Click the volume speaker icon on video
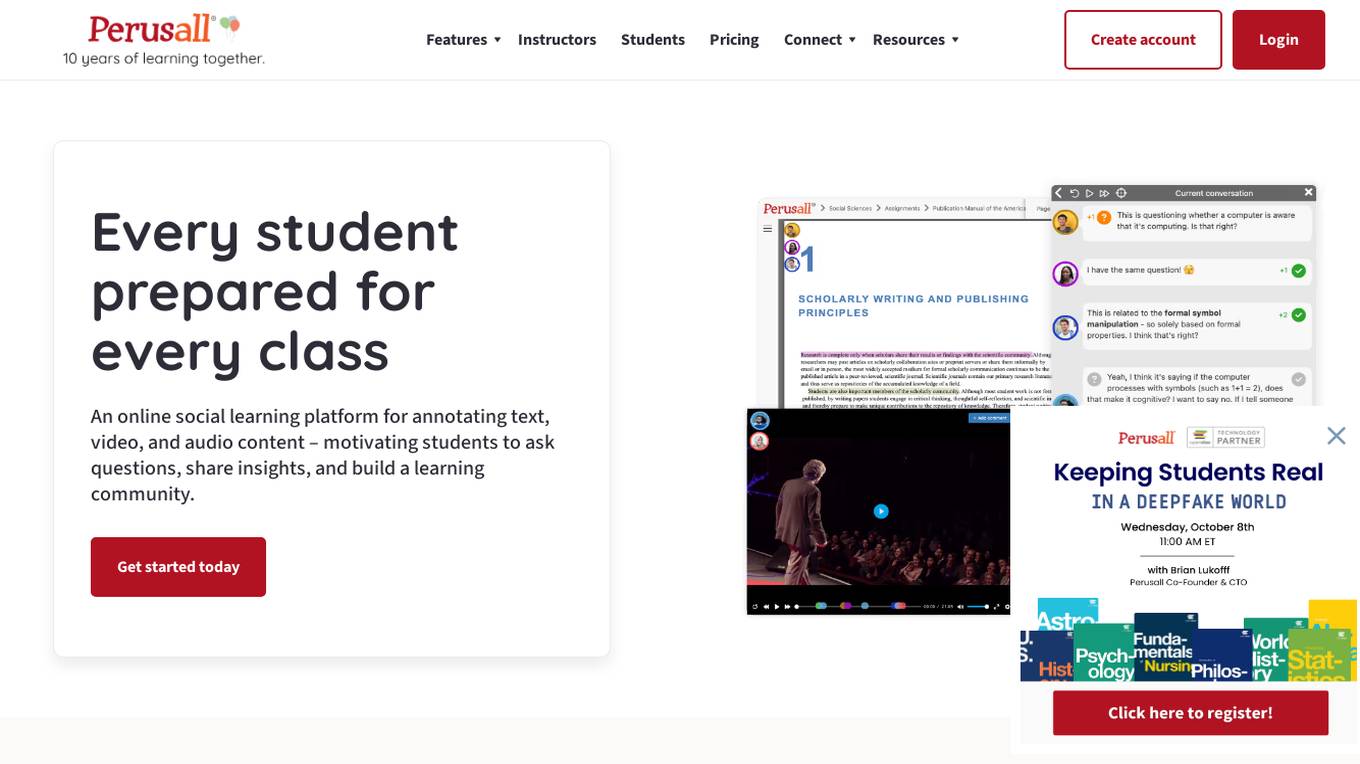Viewport: 1360px width, 764px height. (960, 607)
